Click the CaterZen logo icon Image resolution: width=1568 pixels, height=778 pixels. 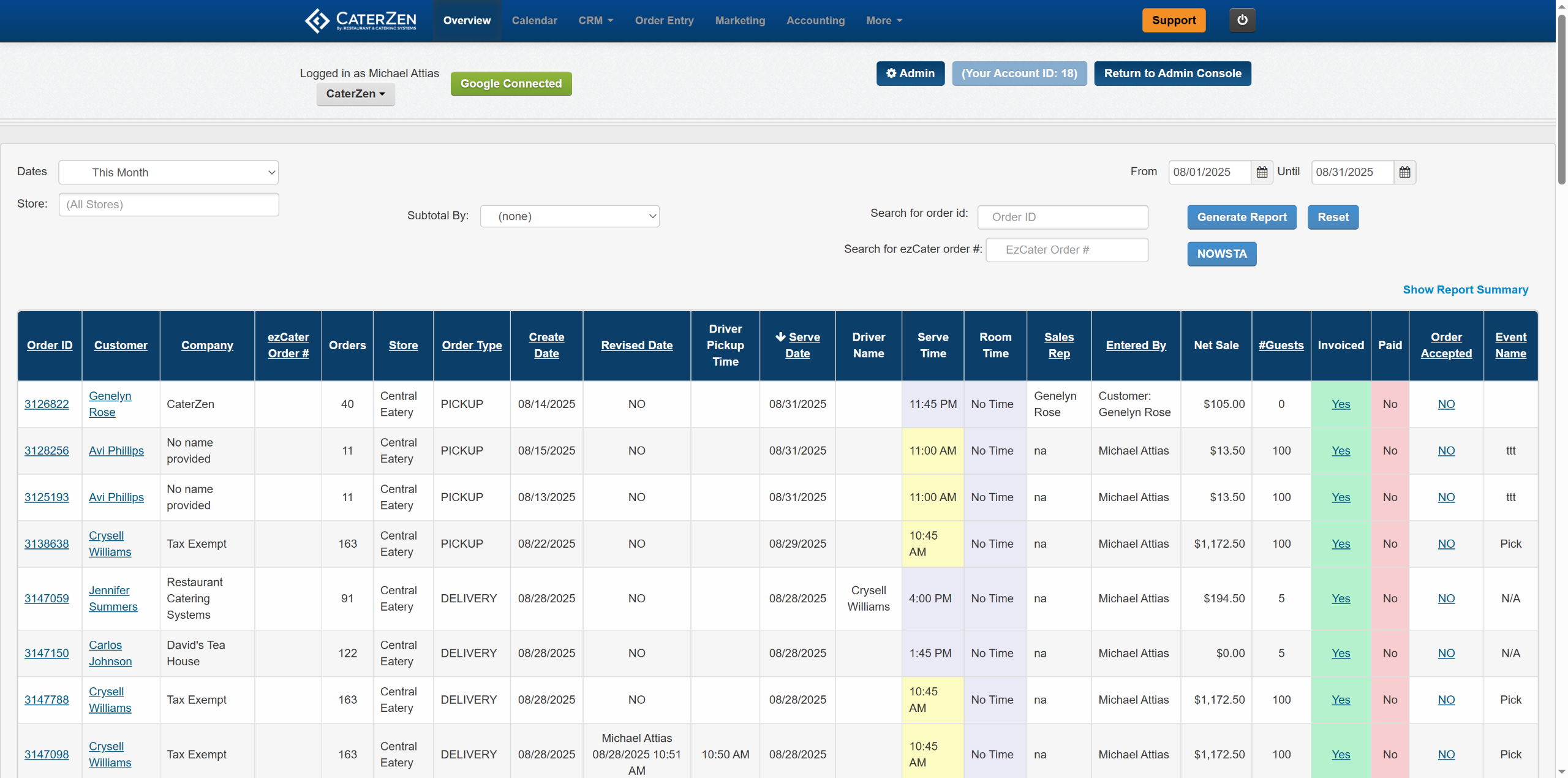[317, 20]
